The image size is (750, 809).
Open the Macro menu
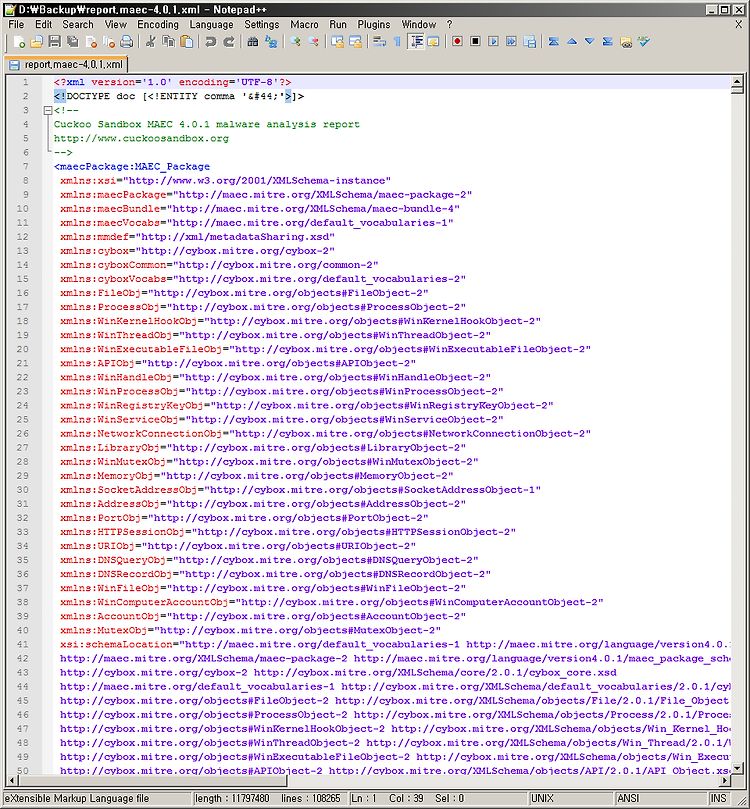304,25
